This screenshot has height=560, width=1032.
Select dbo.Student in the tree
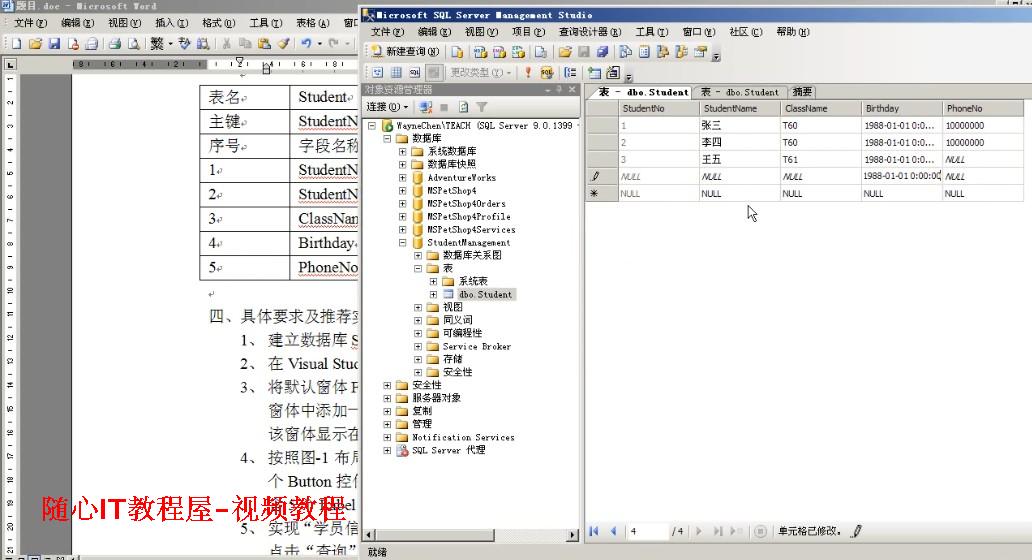486,295
